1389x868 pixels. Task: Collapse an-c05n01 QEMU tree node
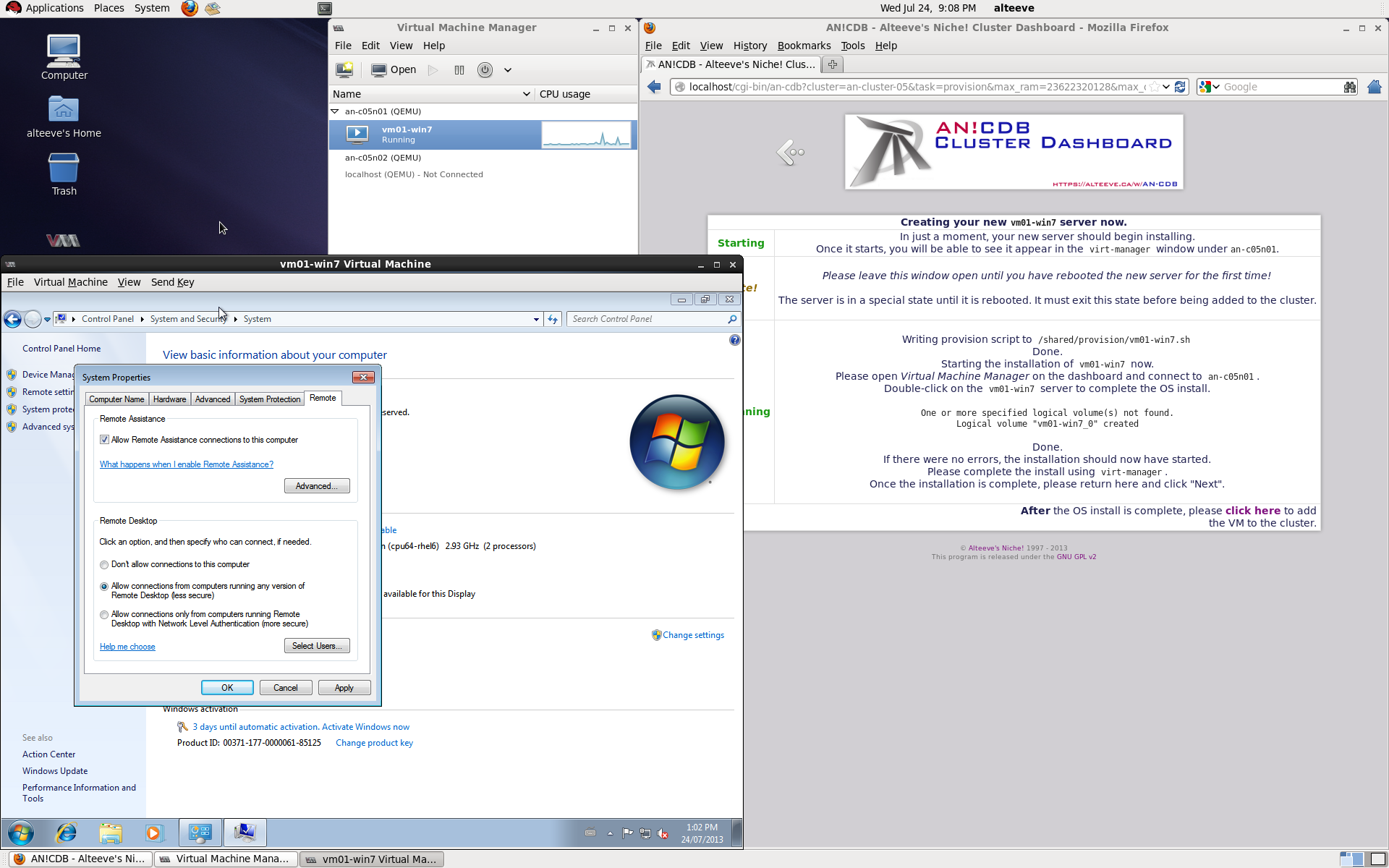[335, 111]
